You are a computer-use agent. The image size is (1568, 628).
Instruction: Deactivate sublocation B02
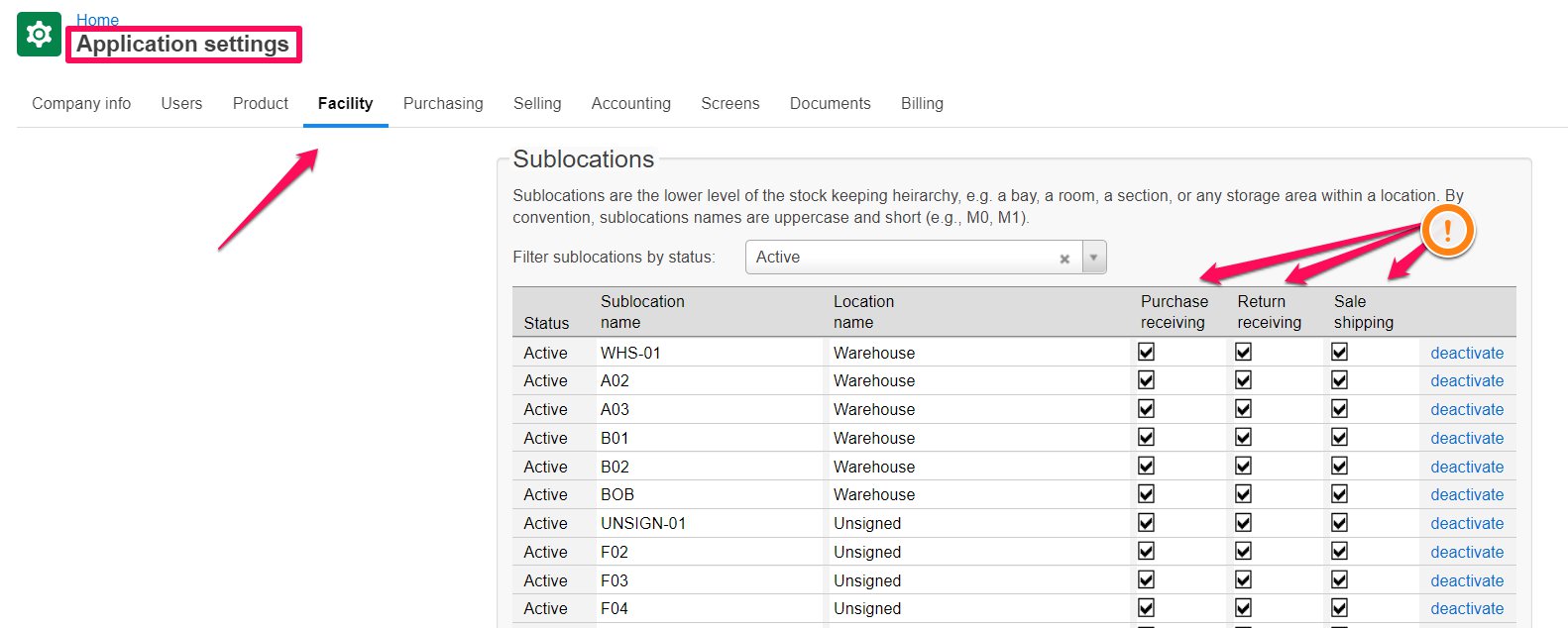pos(1467,467)
